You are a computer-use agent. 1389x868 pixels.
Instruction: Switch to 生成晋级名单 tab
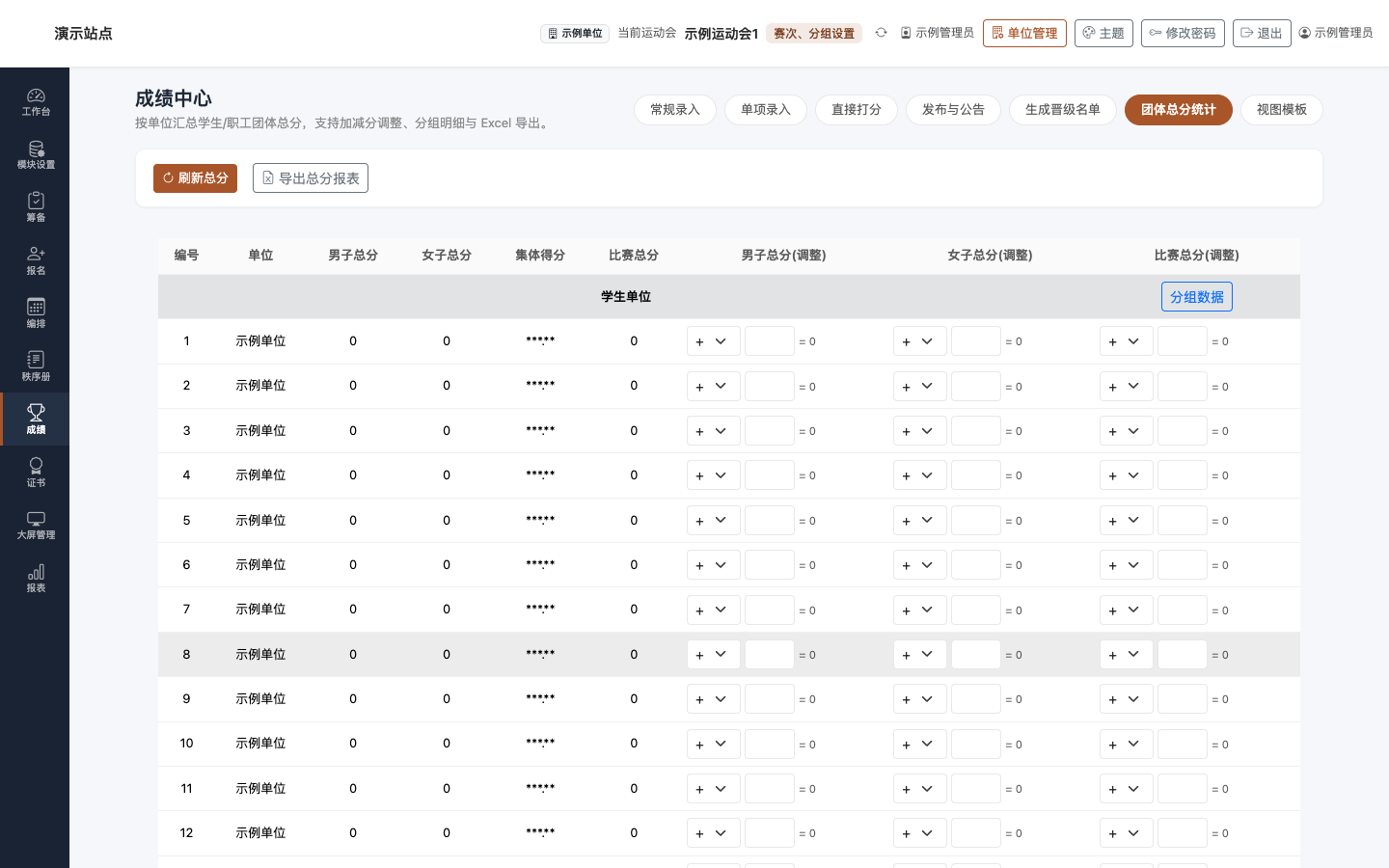1063,110
